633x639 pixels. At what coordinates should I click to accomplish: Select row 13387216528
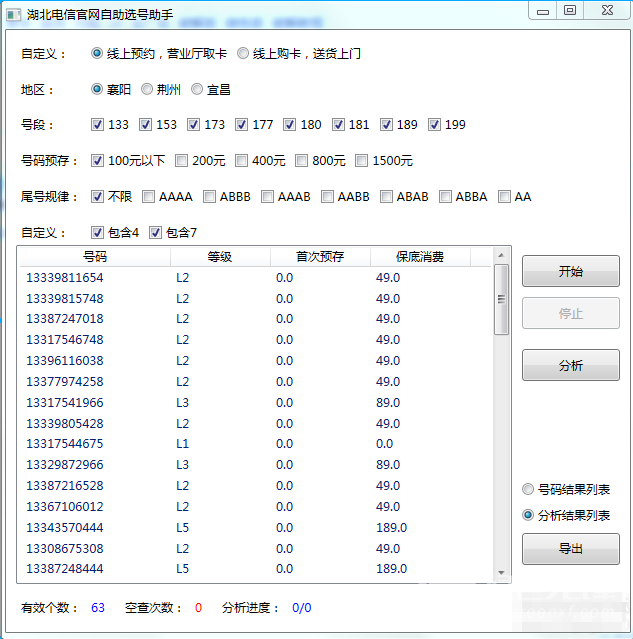pyautogui.click(x=255, y=486)
